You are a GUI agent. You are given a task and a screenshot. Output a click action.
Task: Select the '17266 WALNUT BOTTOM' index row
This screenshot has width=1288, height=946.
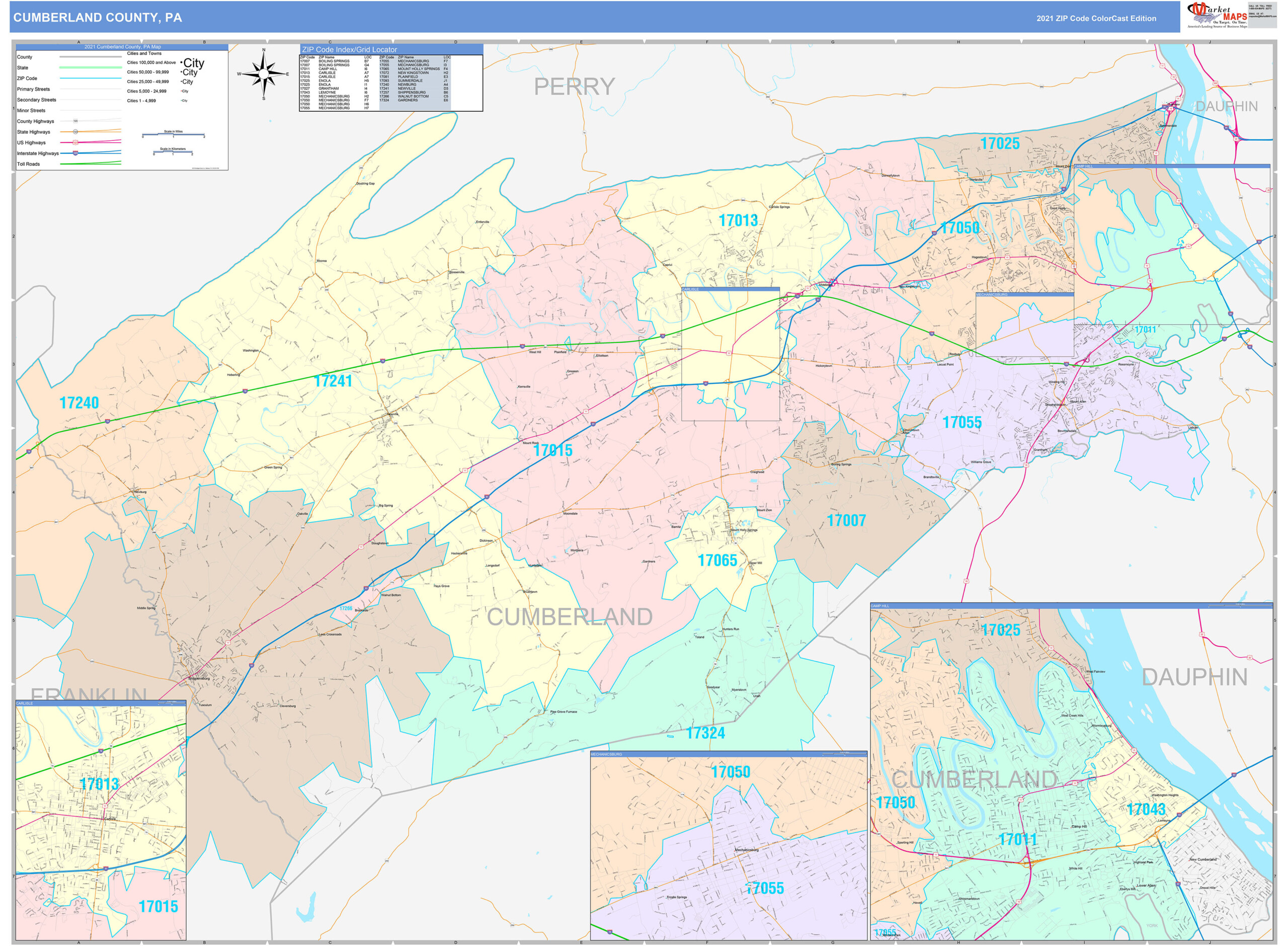tap(415, 96)
